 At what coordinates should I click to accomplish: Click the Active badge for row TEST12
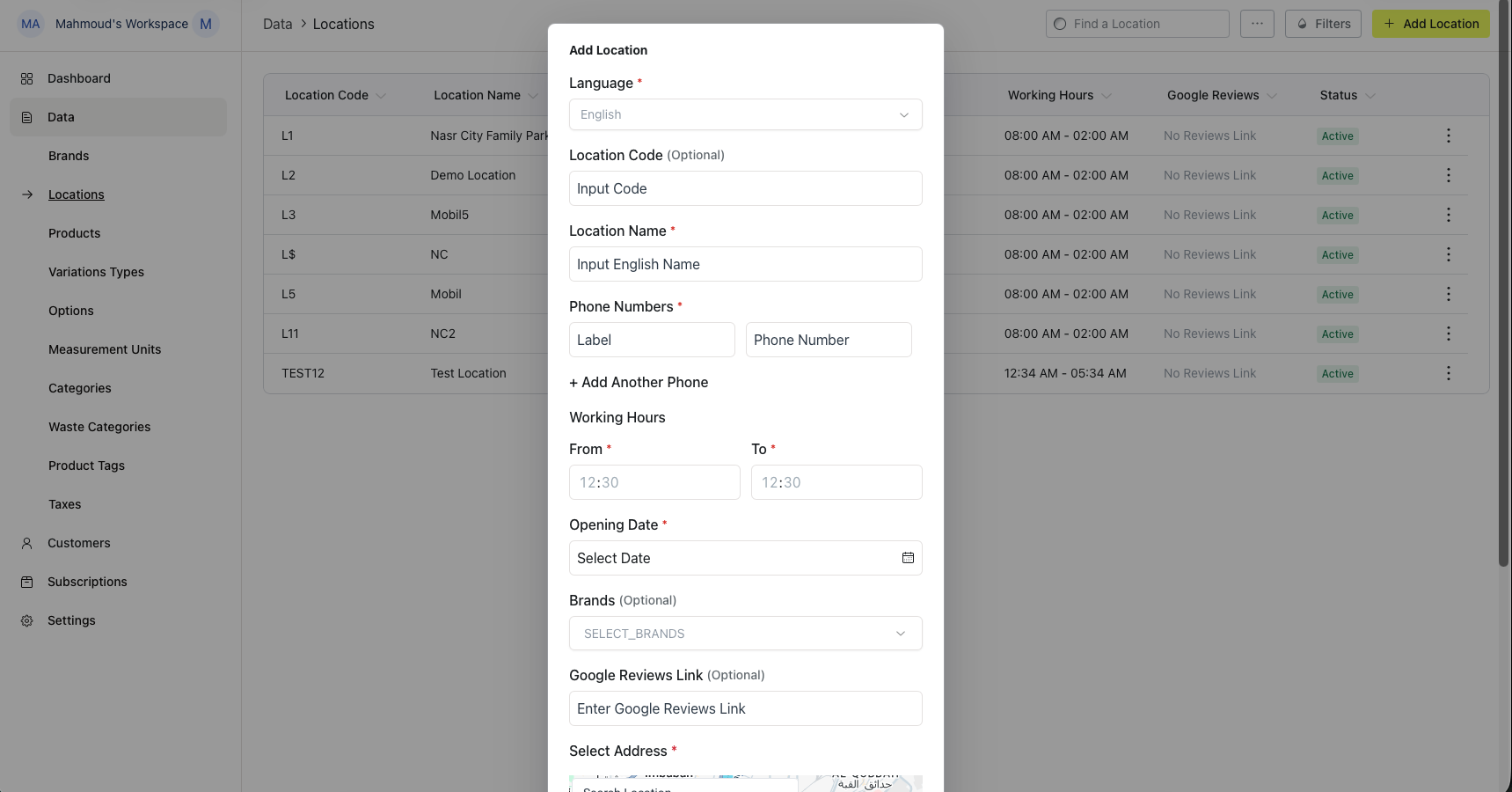[1338, 374]
